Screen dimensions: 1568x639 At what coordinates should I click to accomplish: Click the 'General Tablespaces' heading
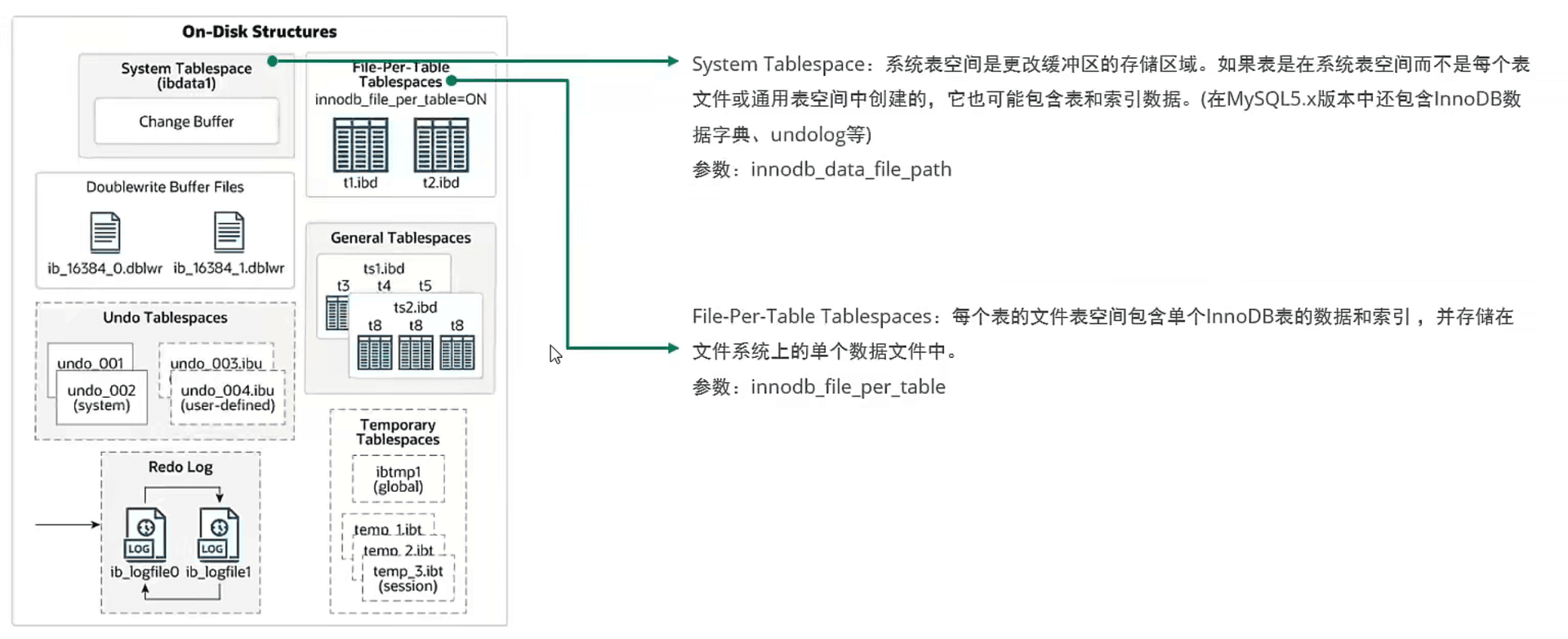click(400, 238)
